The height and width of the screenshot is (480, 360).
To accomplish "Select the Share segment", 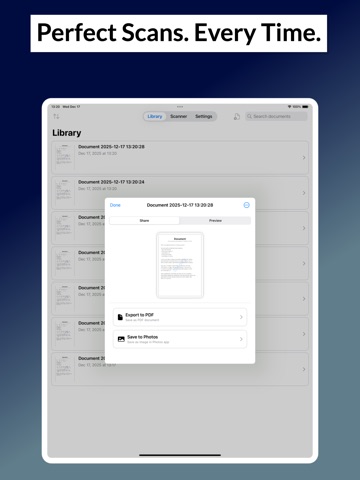I will [x=144, y=221].
